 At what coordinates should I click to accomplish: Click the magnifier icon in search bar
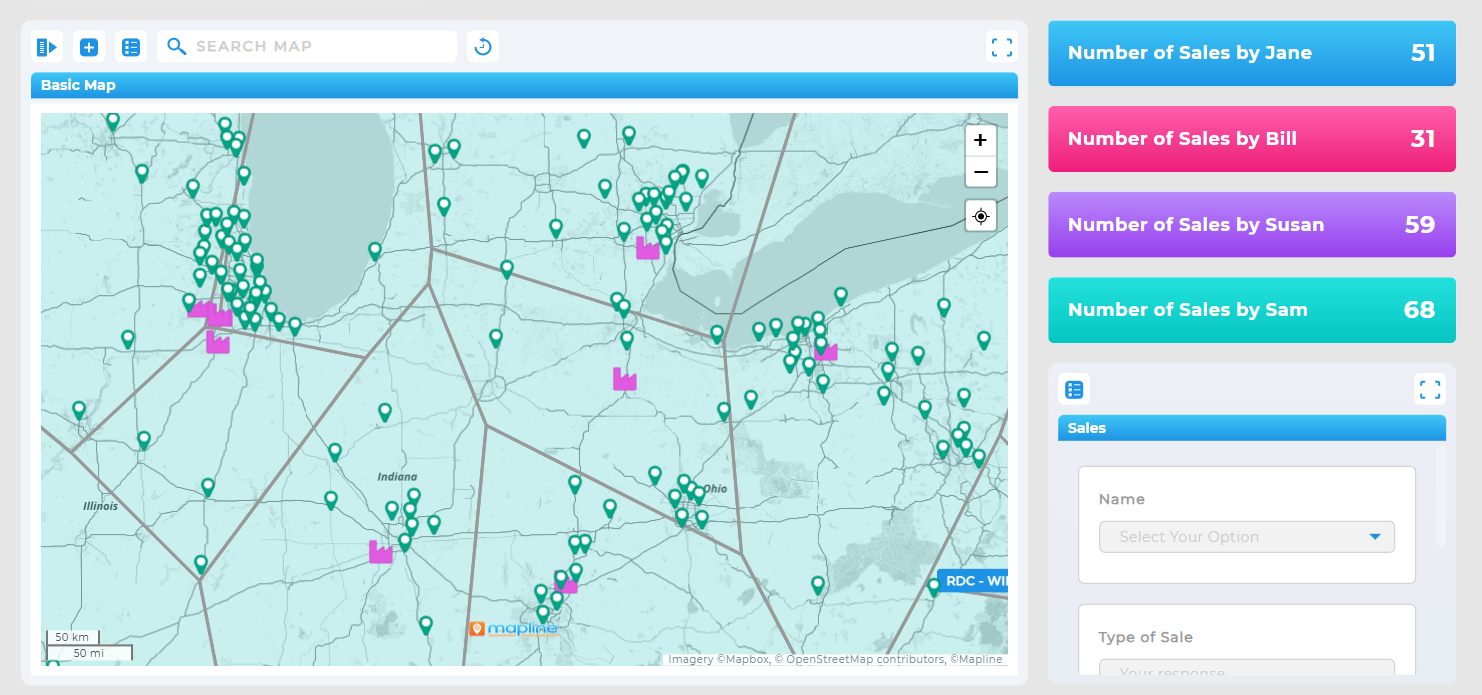(177, 46)
